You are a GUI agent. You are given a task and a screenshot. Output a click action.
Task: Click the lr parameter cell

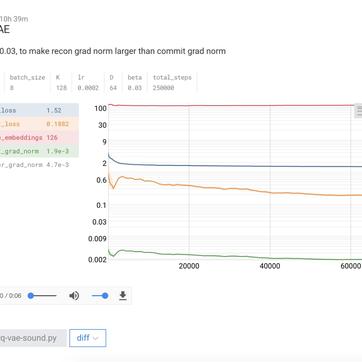[86, 82]
